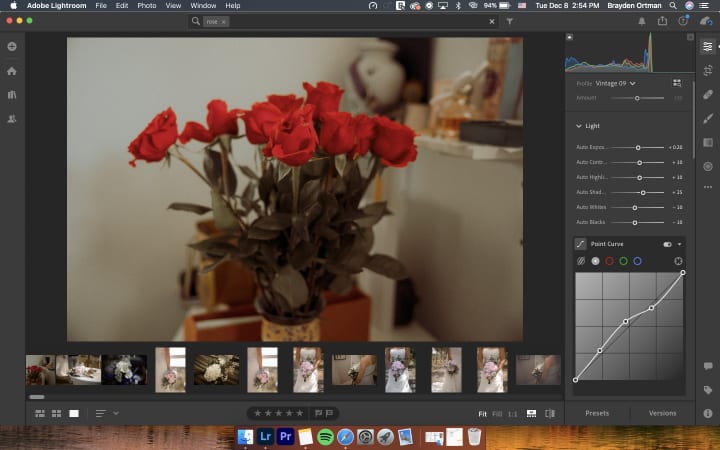Adjust the Exposure slider handle

(x=638, y=147)
